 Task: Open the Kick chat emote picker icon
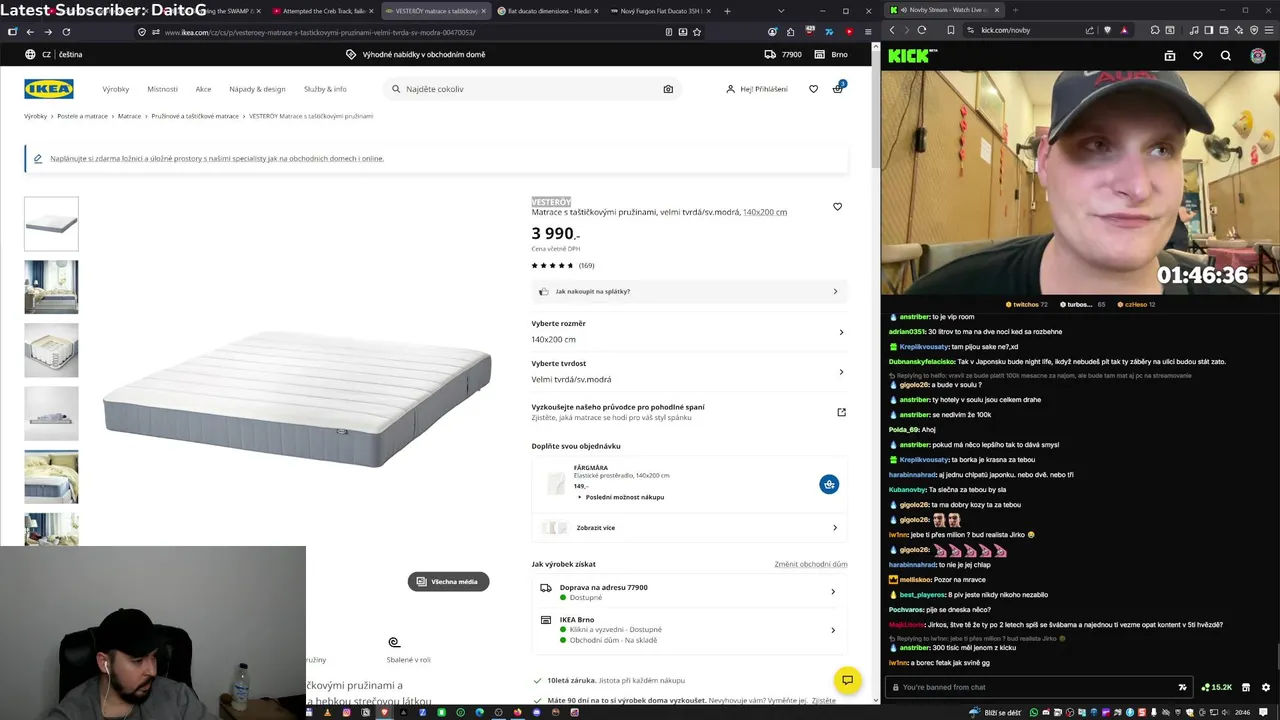[1182, 687]
